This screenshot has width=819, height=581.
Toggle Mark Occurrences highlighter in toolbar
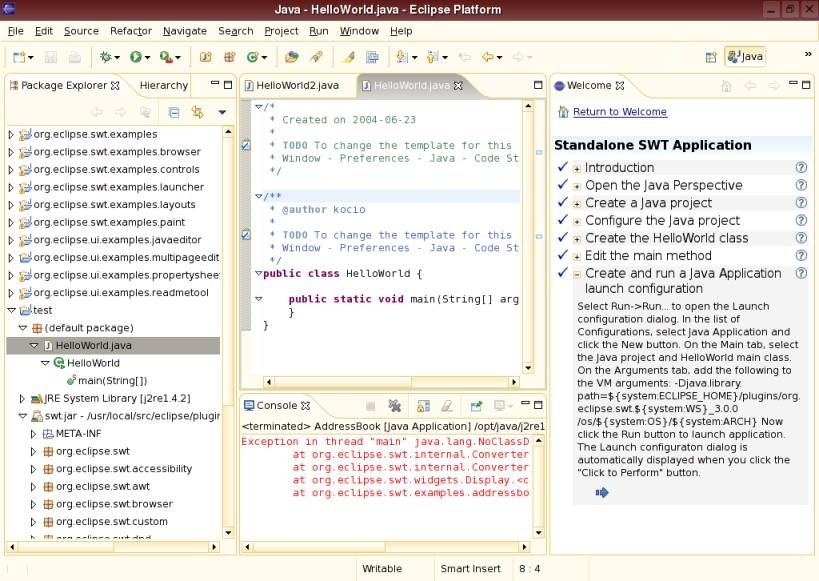point(348,57)
